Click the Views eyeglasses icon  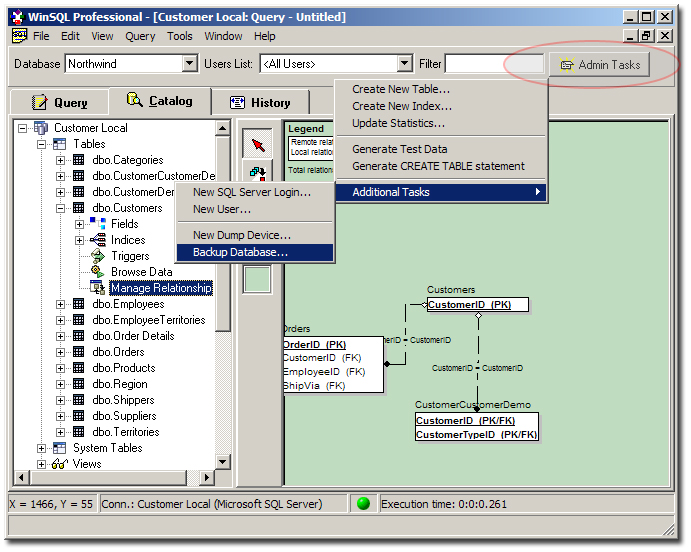(x=59, y=464)
